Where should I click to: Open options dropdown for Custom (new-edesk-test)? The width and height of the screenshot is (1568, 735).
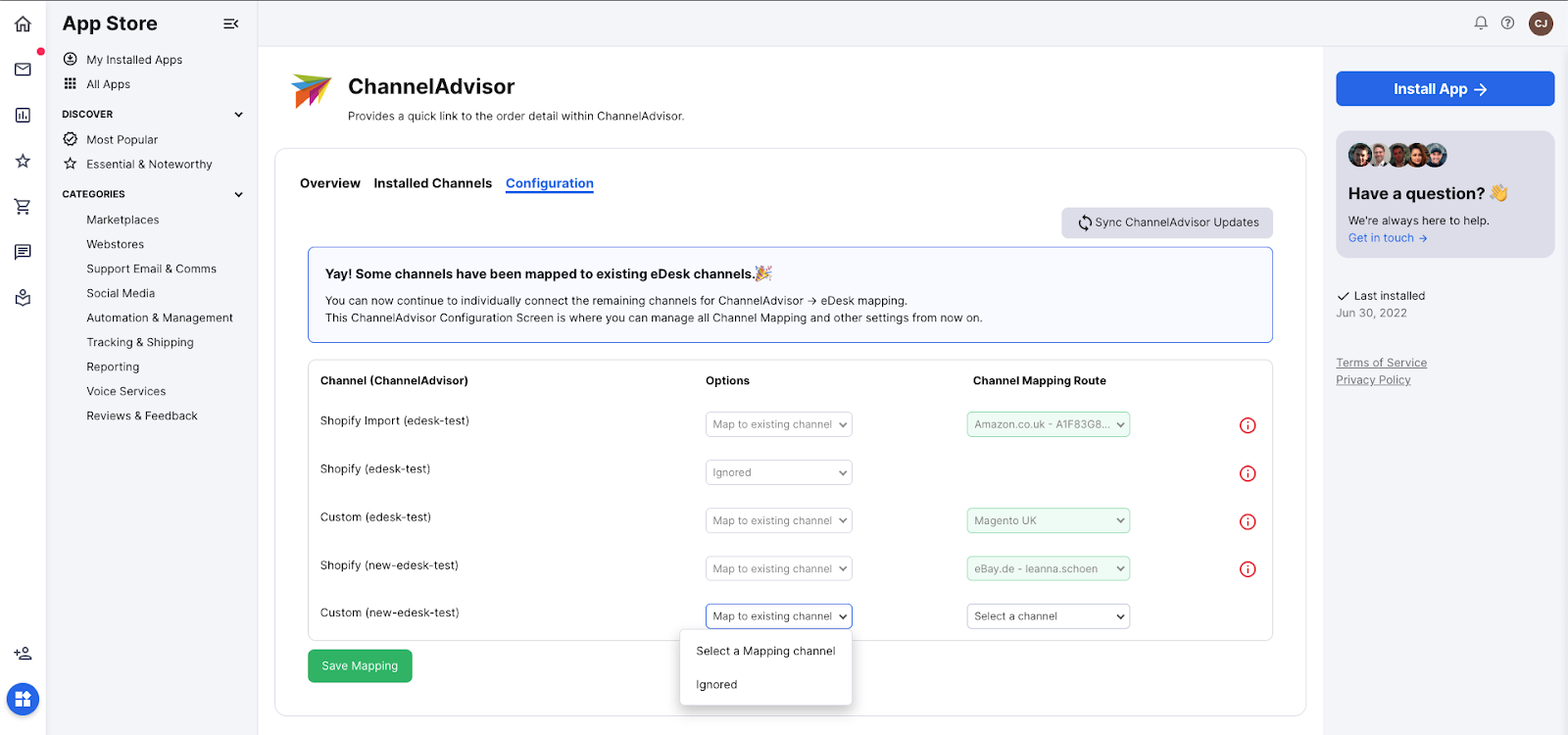point(779,616)
